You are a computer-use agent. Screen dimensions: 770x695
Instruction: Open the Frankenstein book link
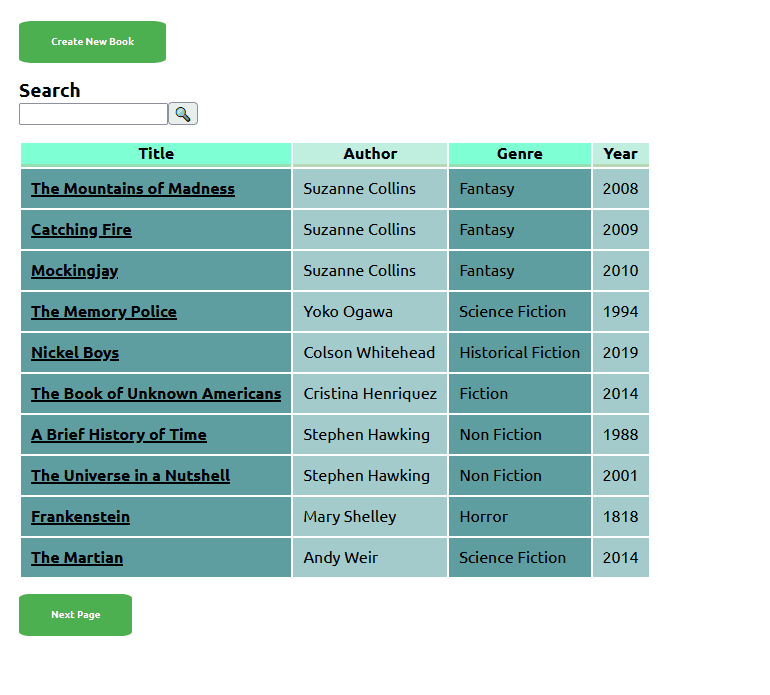coord(81,517)
